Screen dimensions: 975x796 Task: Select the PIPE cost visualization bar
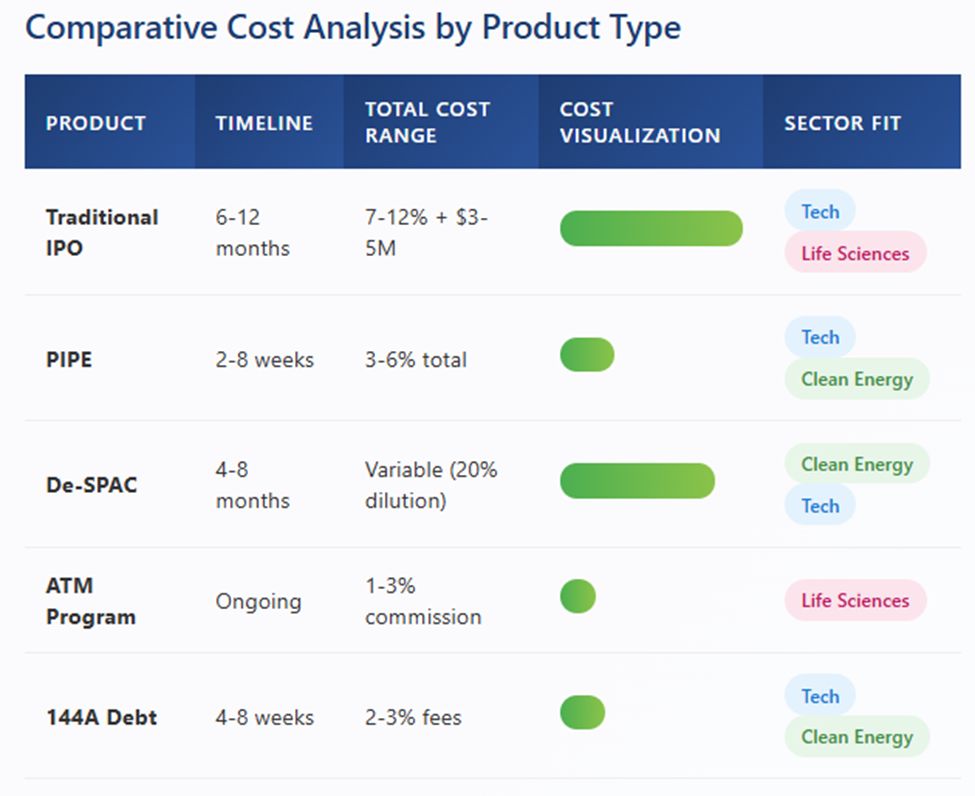point(587,354)
